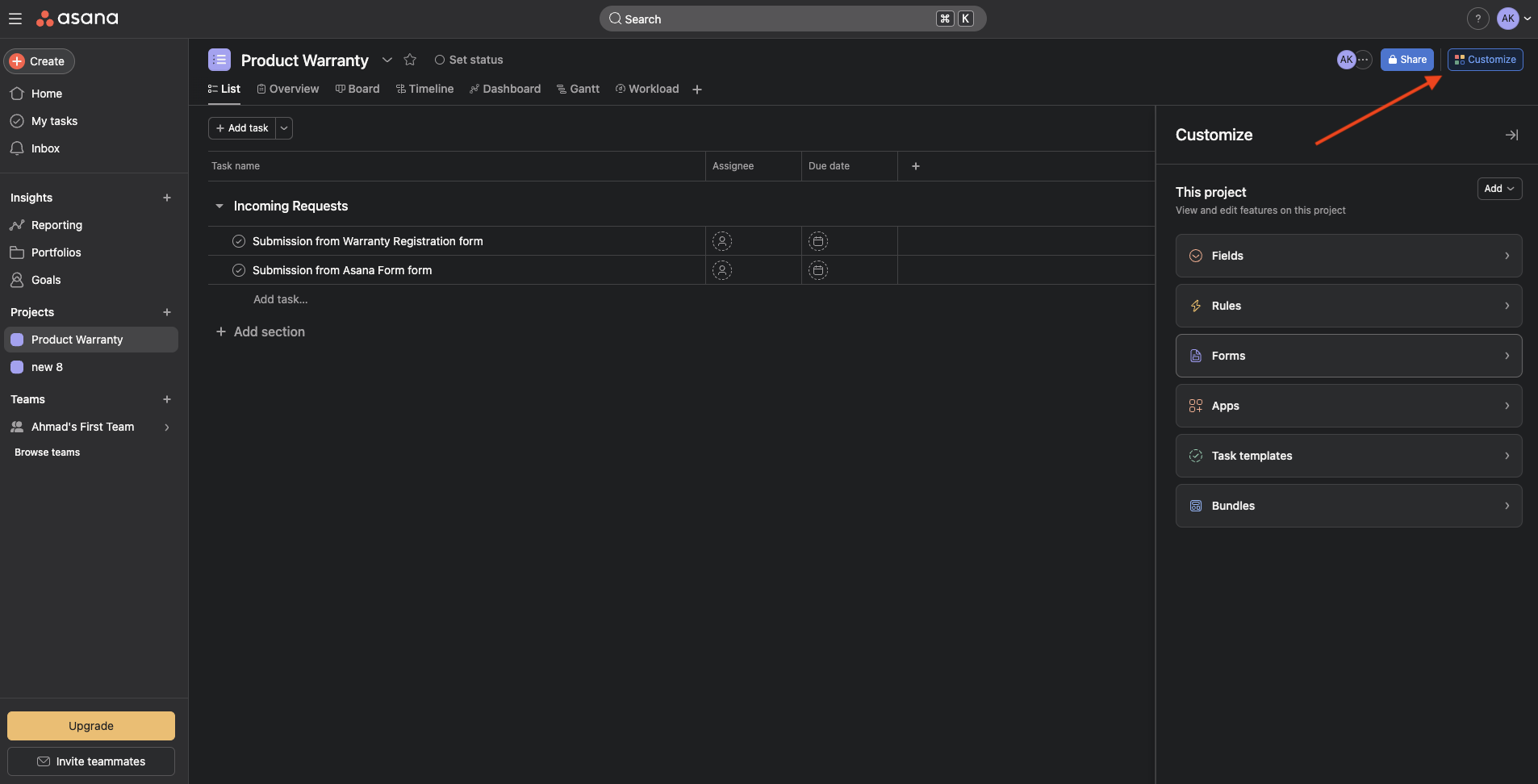
Task: Click the Share button
Action: point(1407,59)
